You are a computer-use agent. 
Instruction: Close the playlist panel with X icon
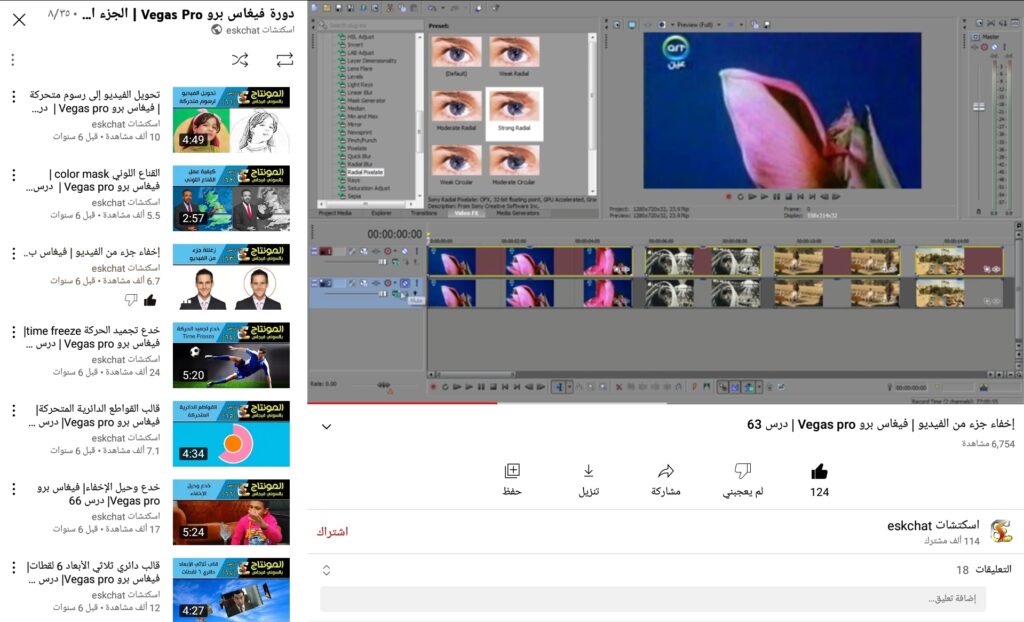pos(19,20)
